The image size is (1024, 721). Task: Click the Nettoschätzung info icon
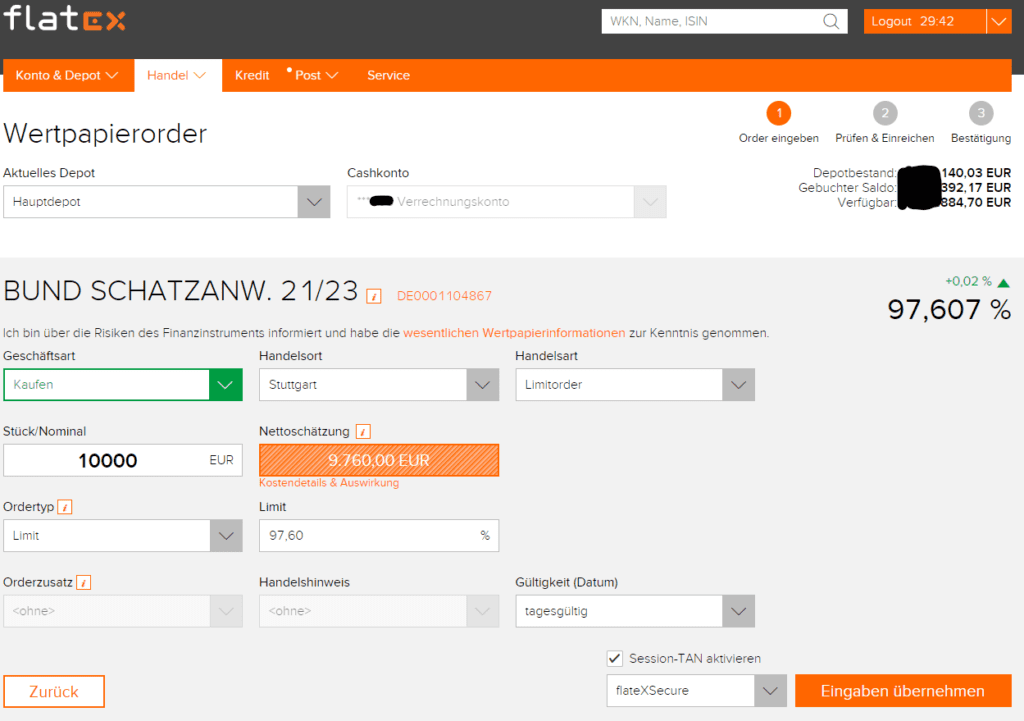pyautogui.click(x=363, y=432)
